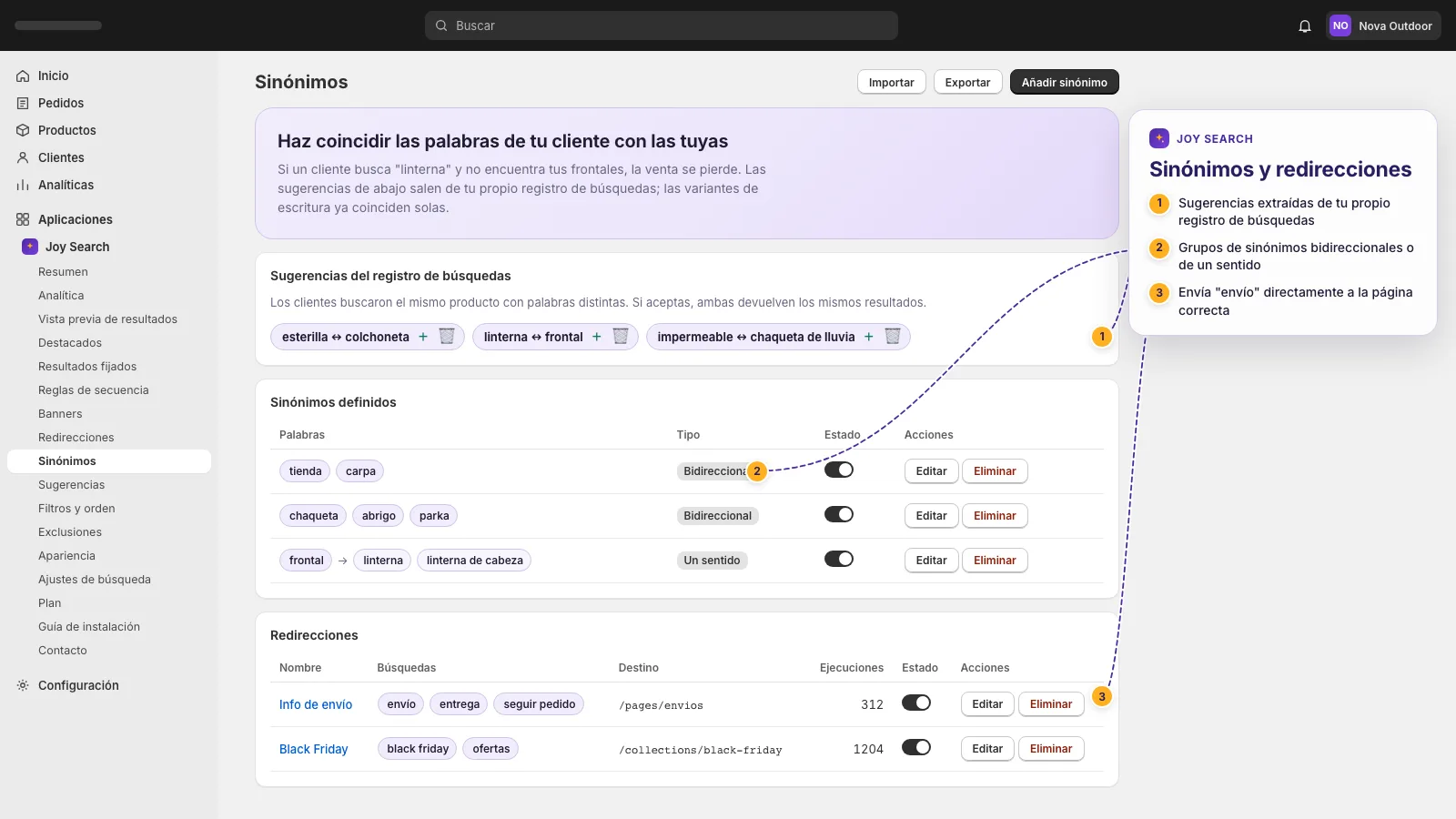The image size is (1456, 819).
Task: Open Ajustes de búsqueda
Action: pos(109,580)
